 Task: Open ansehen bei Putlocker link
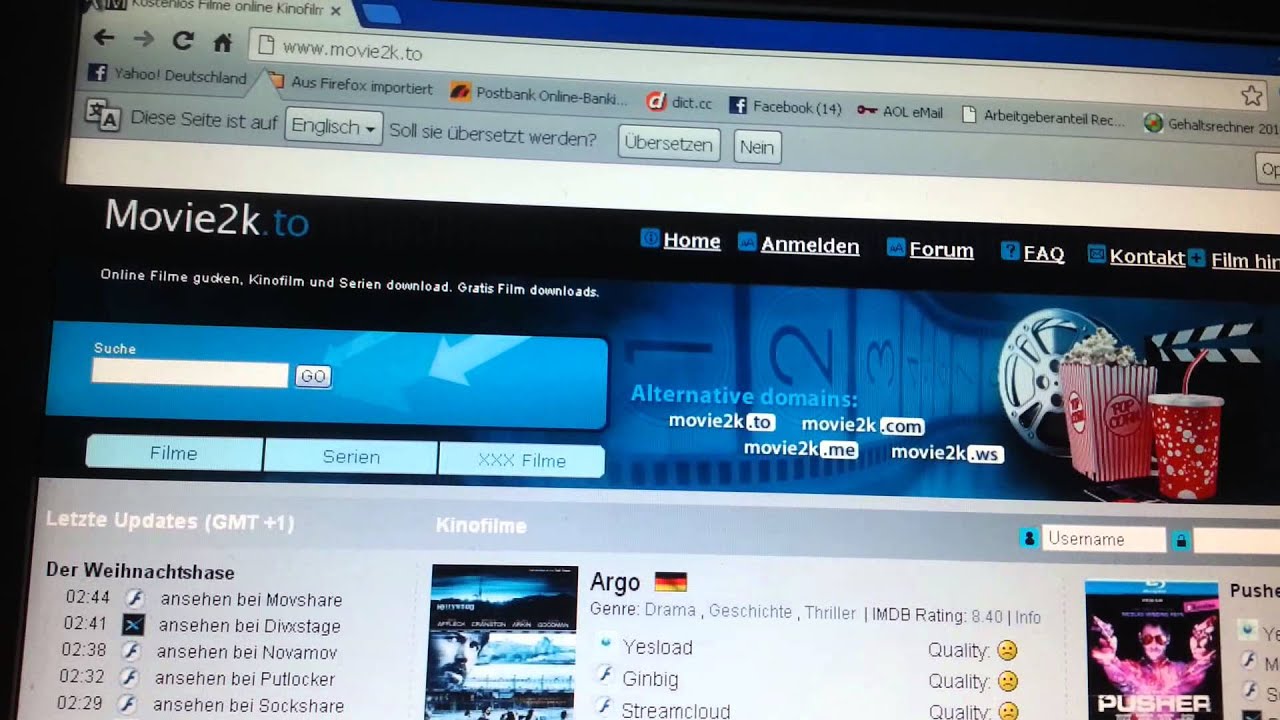click(x=245, y=678)
